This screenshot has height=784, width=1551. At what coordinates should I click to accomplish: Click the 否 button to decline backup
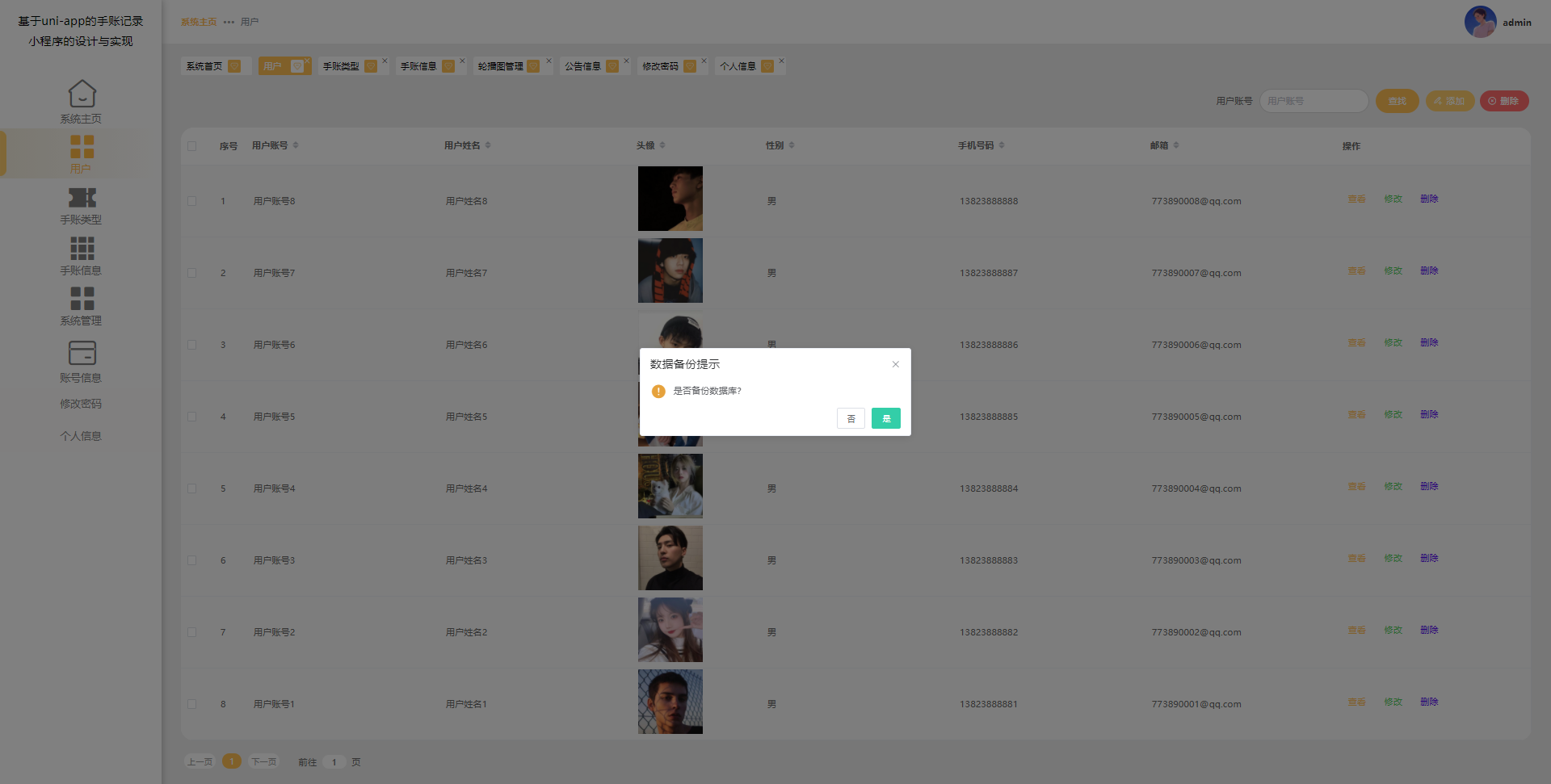click(851, 418)
